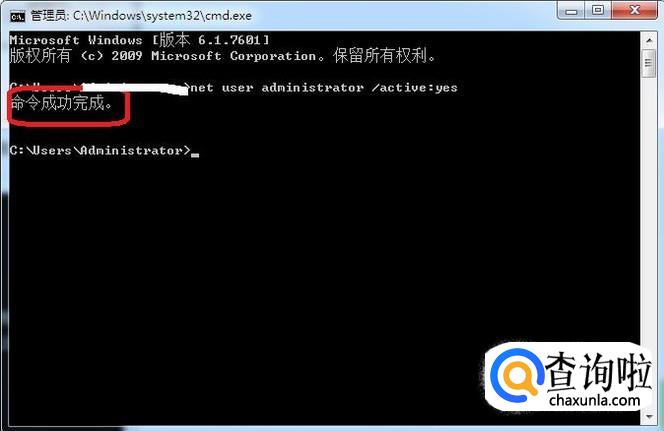Click the vertical scrollbar thumb
664x431 pixels.
(649, 64)
